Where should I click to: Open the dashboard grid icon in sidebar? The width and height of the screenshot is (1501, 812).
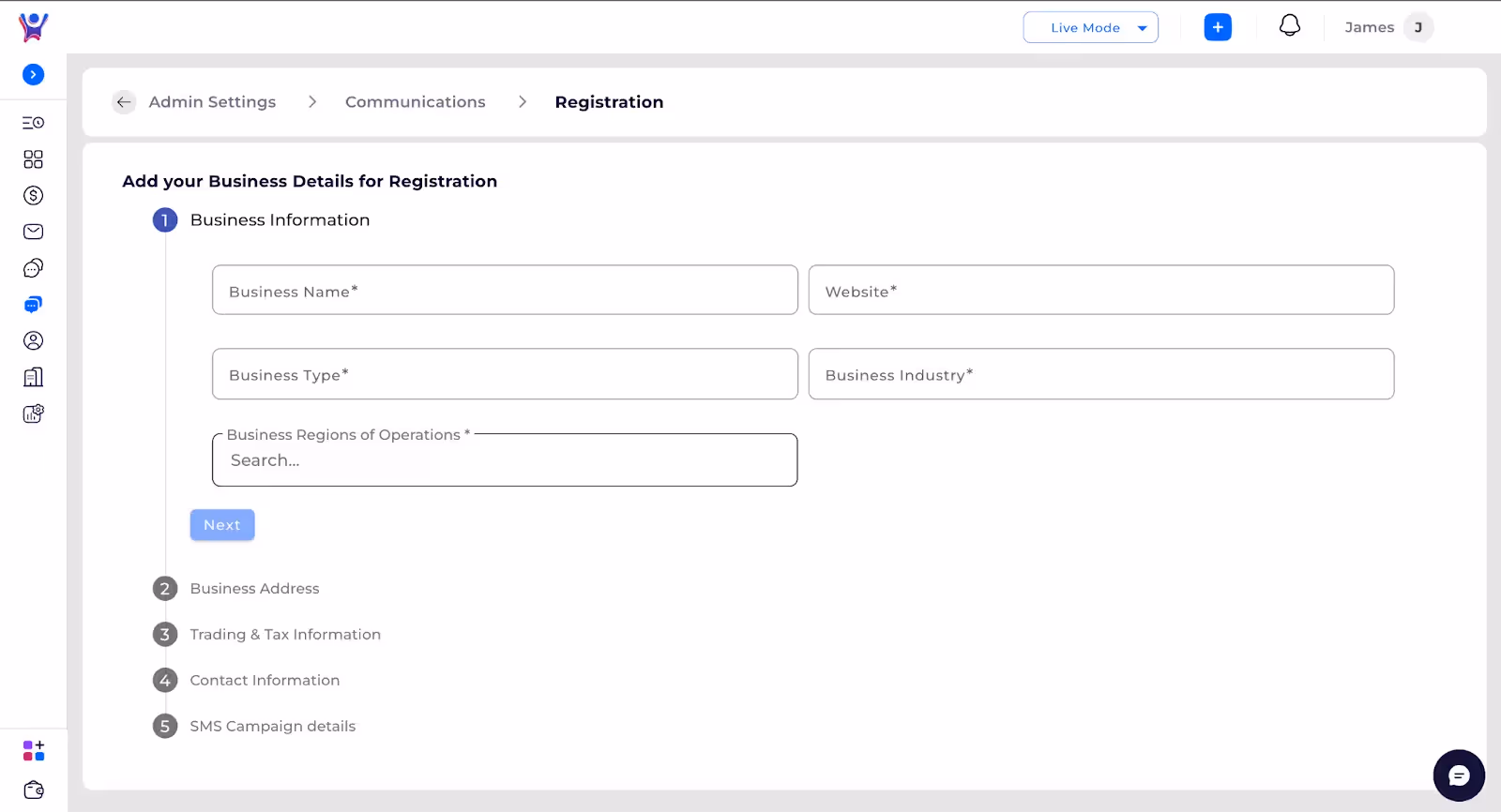click(33, 159)
